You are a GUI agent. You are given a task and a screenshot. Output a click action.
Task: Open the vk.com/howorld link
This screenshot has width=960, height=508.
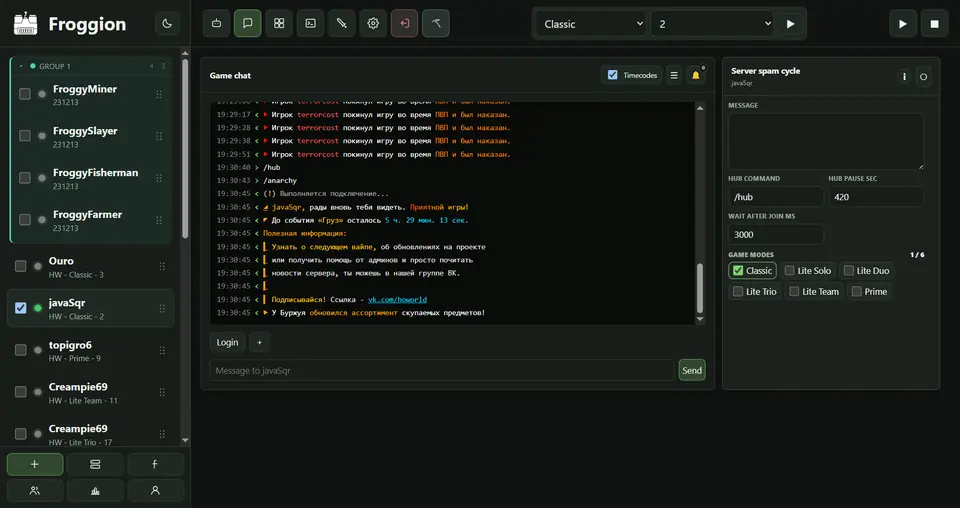click(x=397, y=299)
